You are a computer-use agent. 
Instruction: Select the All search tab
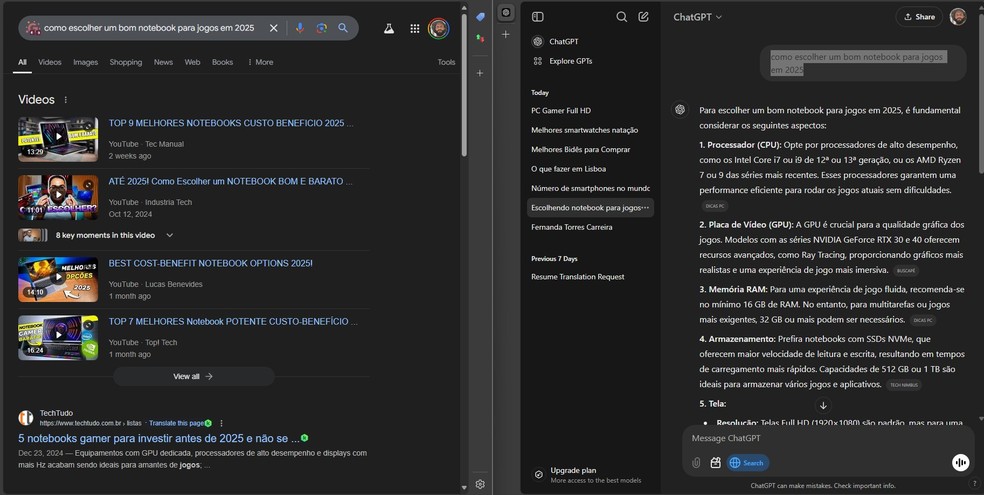click(x=22, y=62)
